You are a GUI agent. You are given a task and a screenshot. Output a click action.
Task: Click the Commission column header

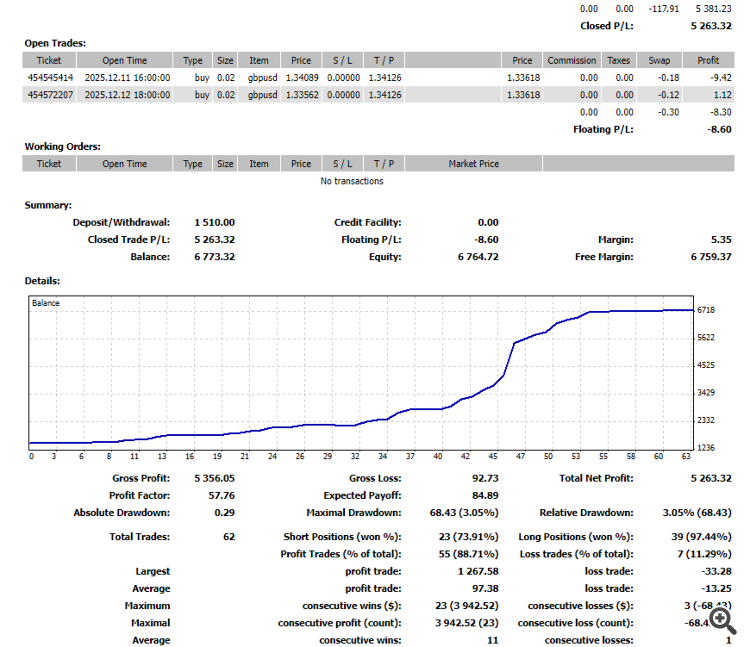(x=572, y=60)
